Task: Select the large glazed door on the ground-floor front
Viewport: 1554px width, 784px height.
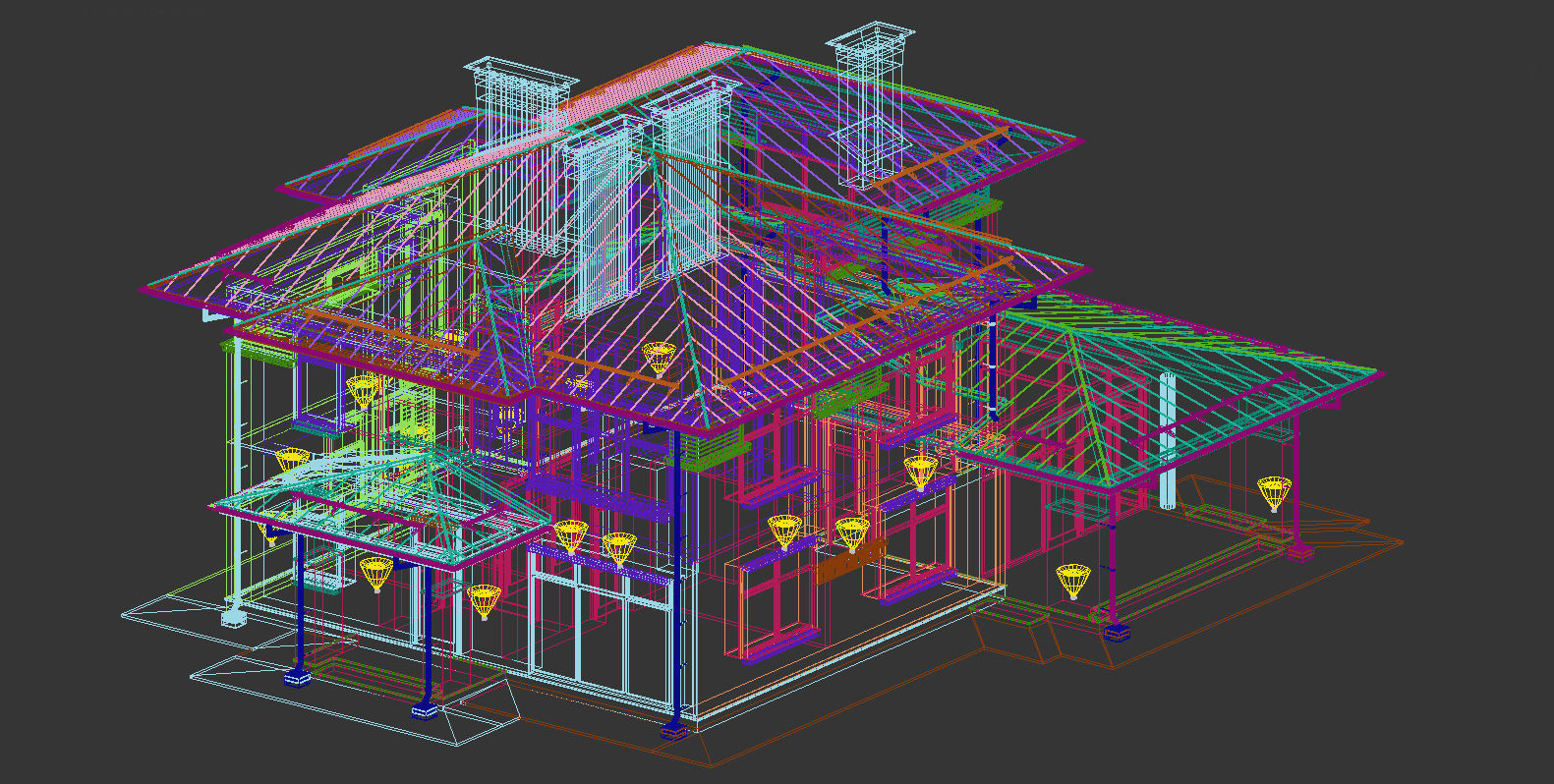Action: pyautogui.click(x=601, y=630)
